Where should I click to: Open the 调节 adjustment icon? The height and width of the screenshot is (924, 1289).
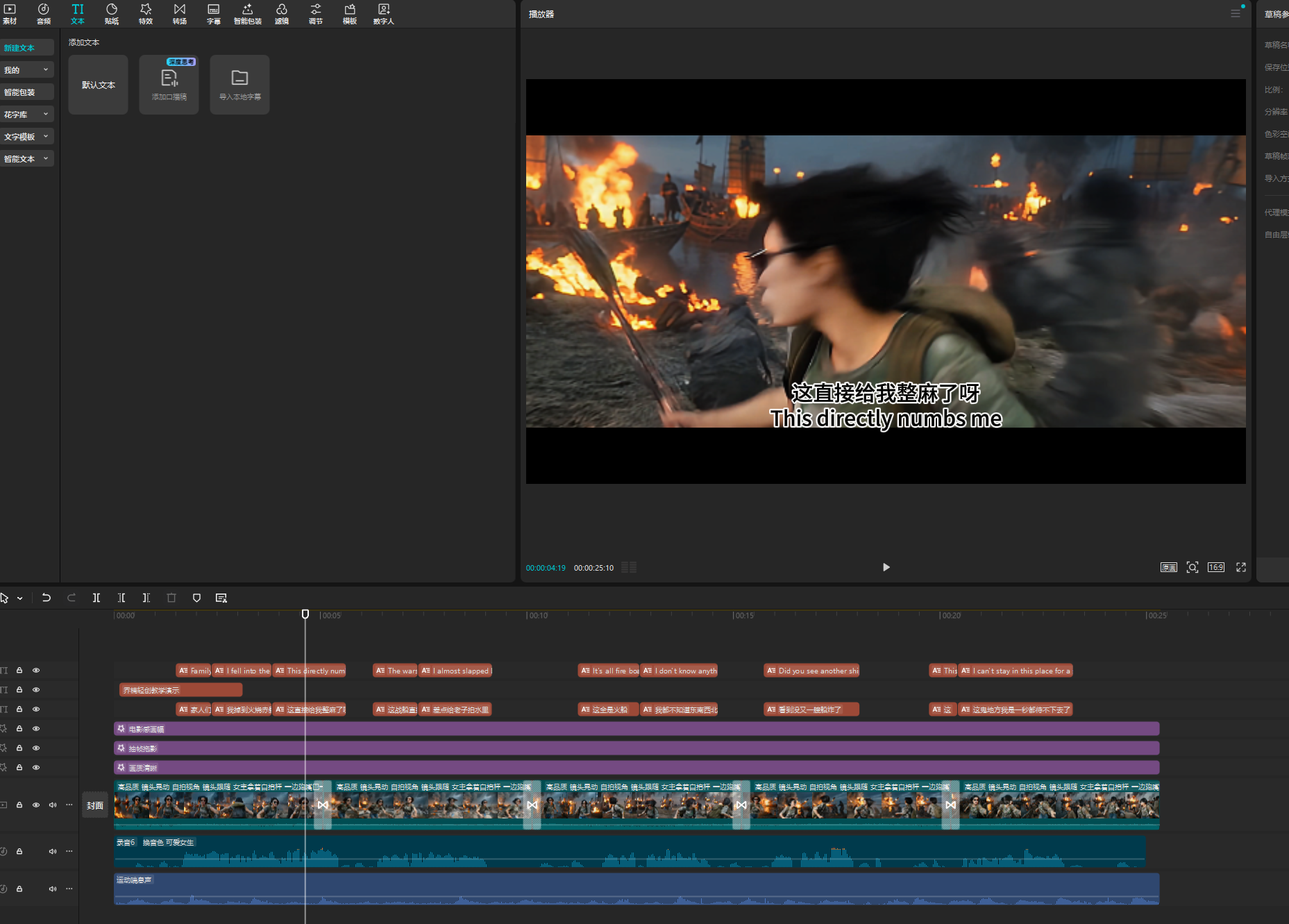pos(316,14)
